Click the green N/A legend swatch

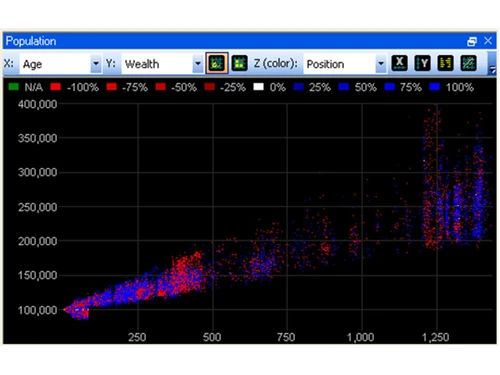point(14,87)
